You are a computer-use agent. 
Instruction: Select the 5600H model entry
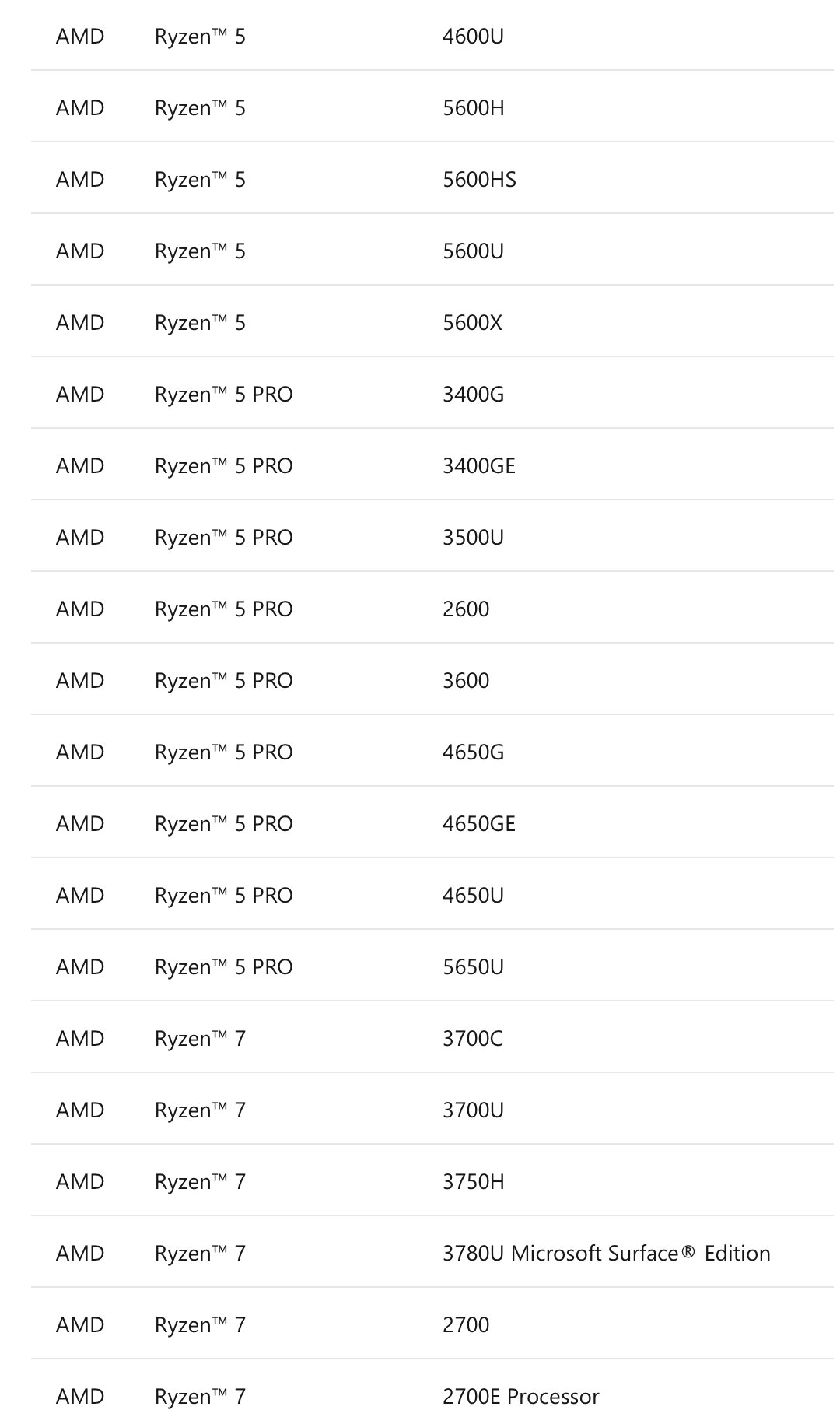click(x=473, y=108)
